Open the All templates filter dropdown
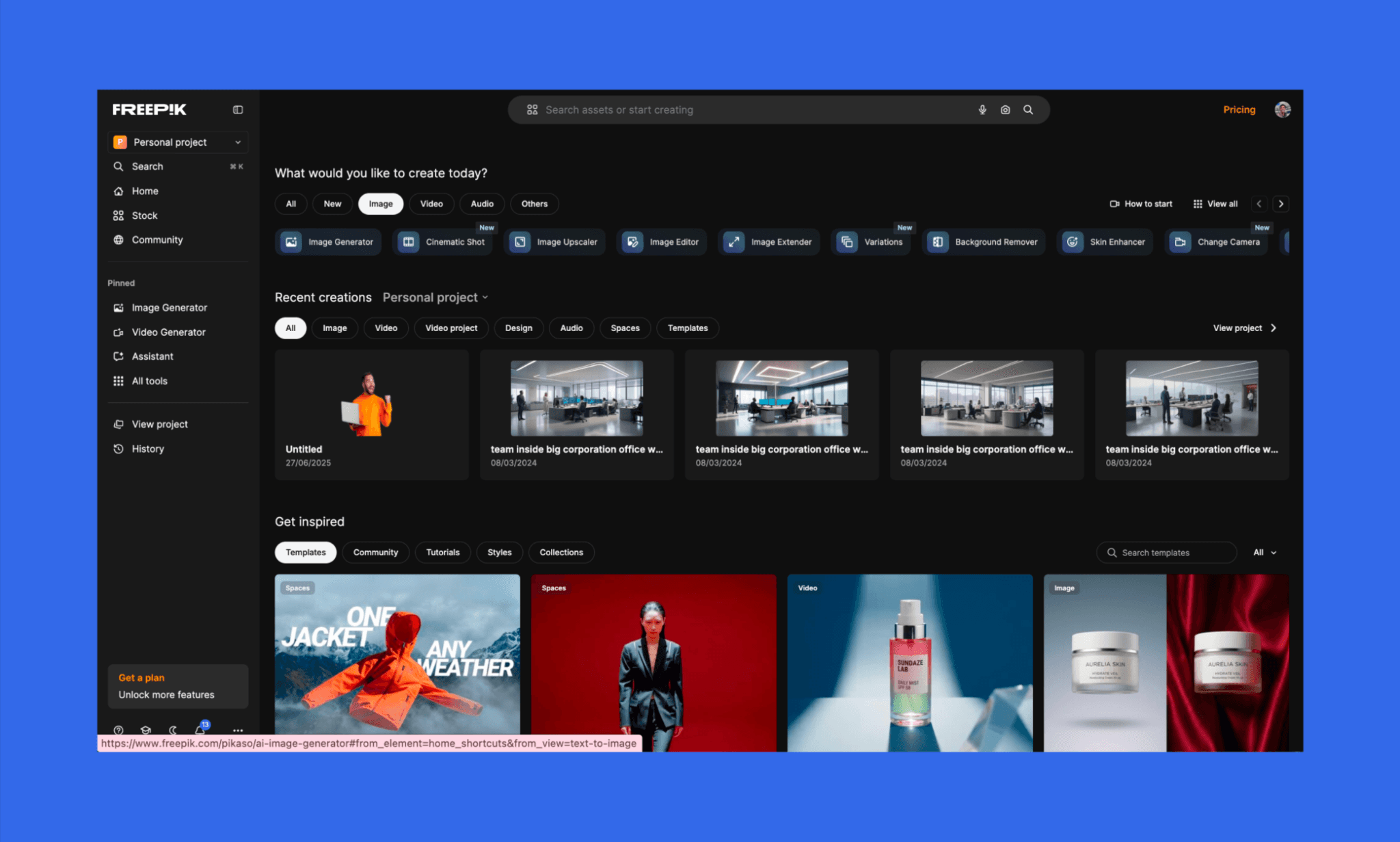The width and height of the screenshot is (1400, 842). tap(1265, 553)
